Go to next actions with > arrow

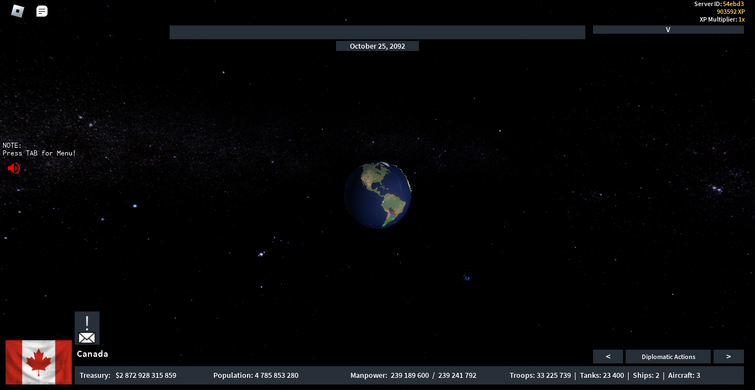tap(728, 357)
